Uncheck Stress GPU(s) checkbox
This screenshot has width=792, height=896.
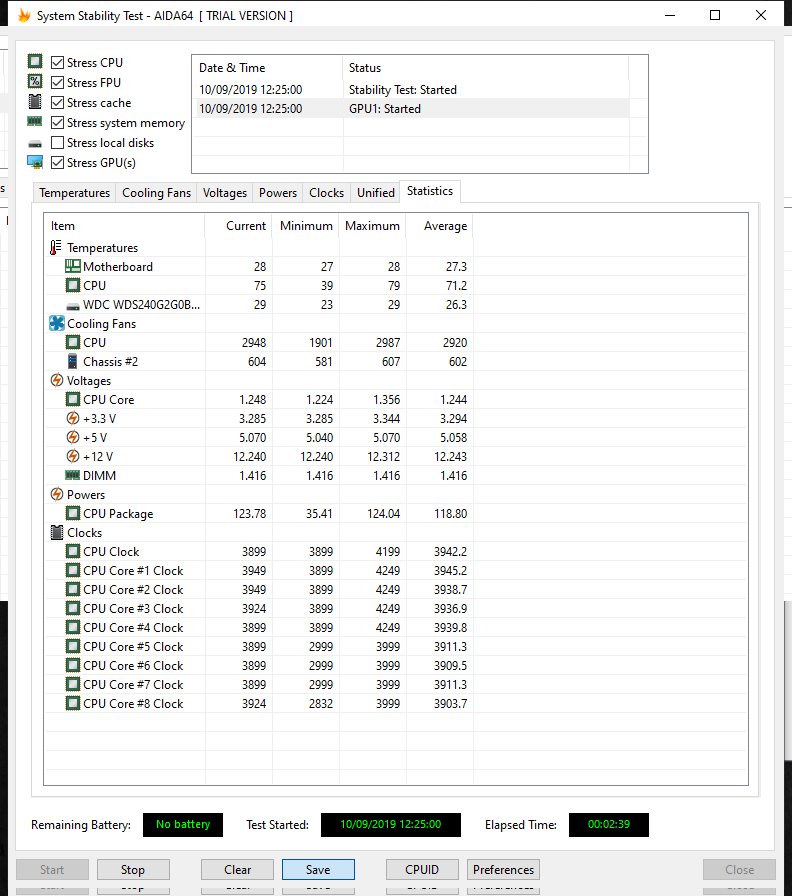pyautogui.click(x=58, y=163)
